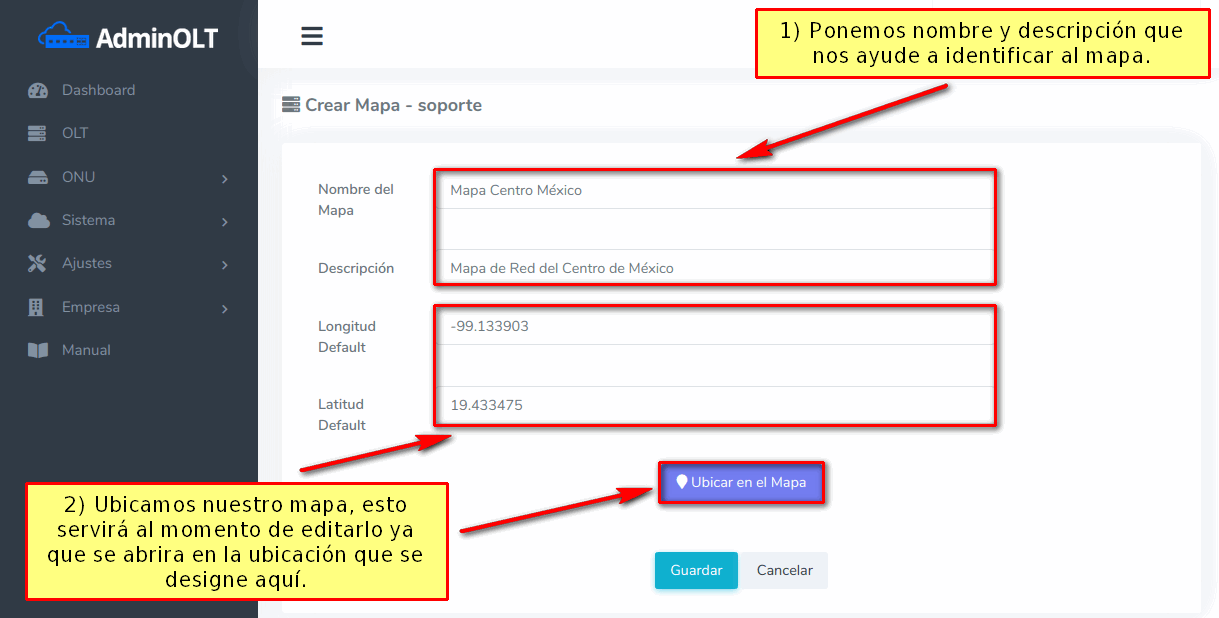1219x618 pixels.
Task: Click the Dashboard gauge icon
Action: [38, 90]
